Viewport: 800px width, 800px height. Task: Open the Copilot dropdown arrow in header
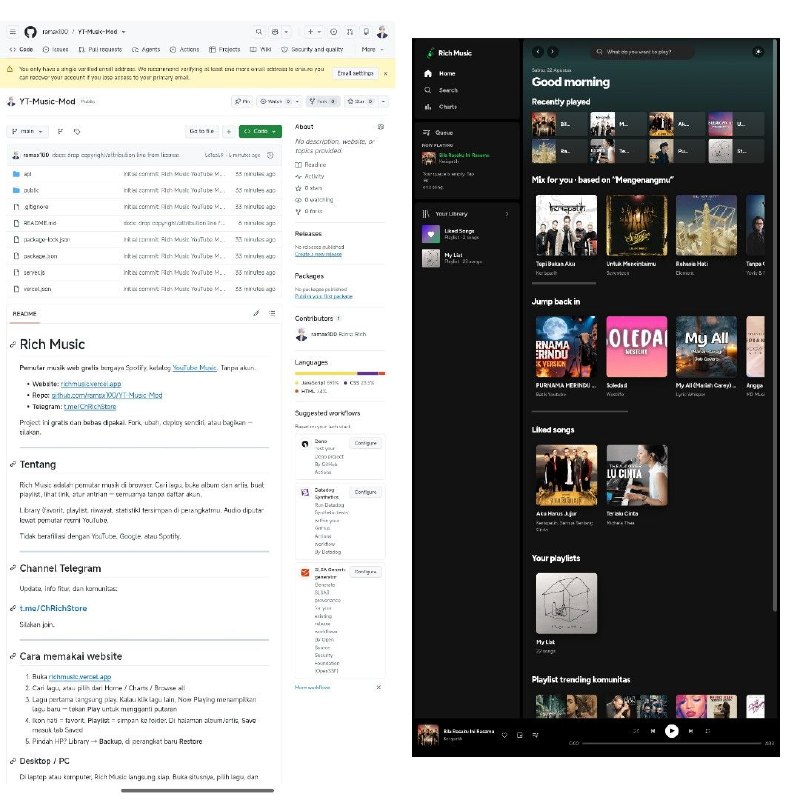(286, 32)
